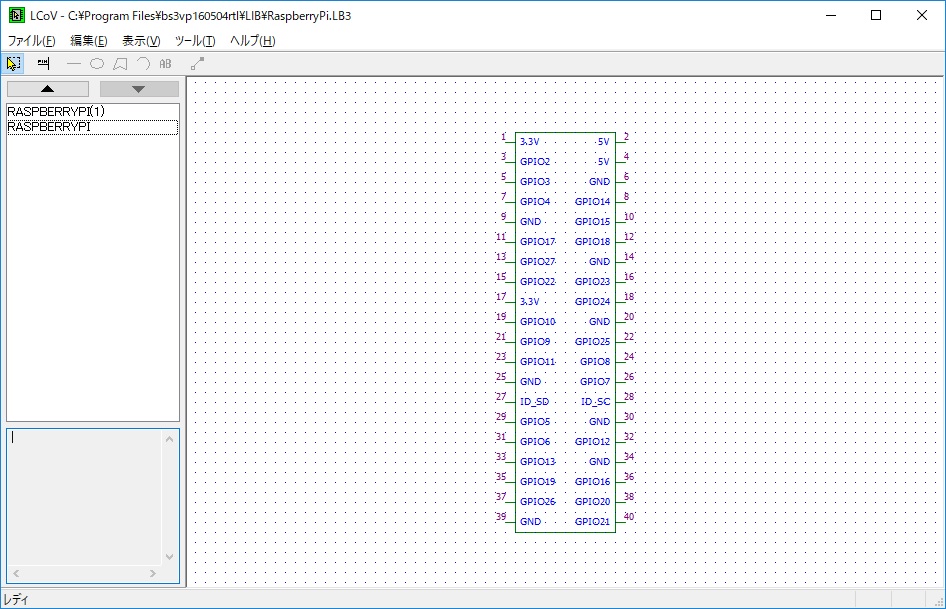The height and width of the screenshot is (609, 946).
Task: Click pin number 39 on the symbol
Action: [x=501, y=516]
